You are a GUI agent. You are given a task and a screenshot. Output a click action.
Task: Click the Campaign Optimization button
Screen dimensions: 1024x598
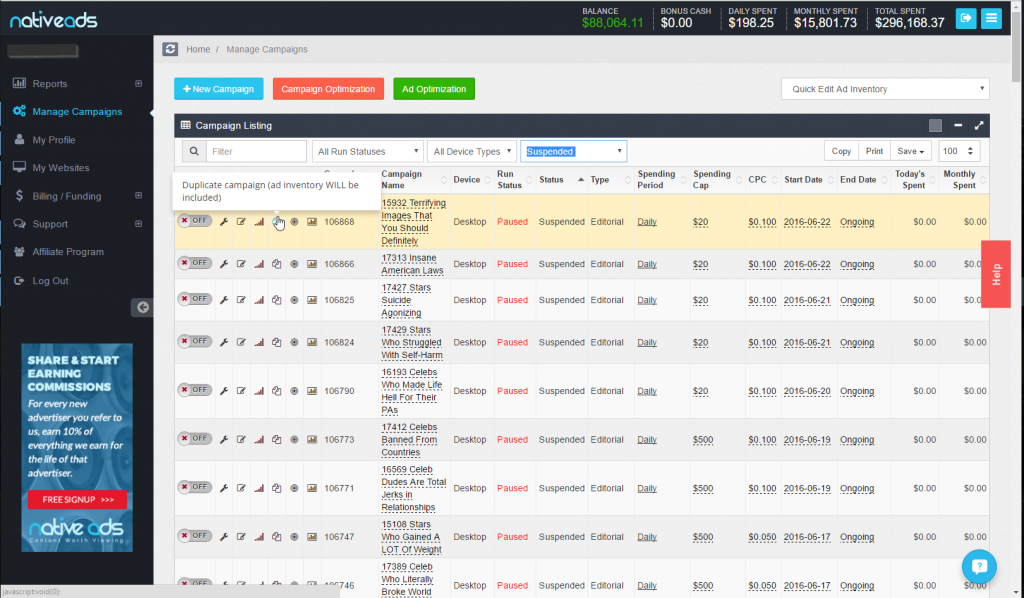pyautogui.click(x=328, y=89)
